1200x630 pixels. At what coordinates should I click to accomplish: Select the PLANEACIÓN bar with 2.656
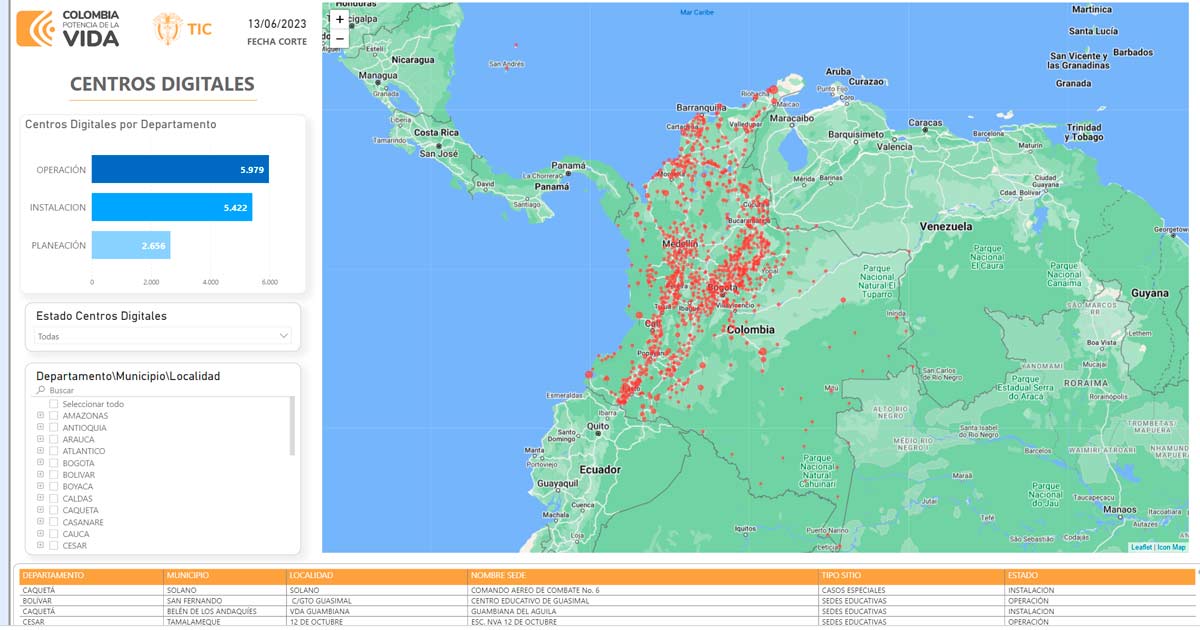click(131, 245)
